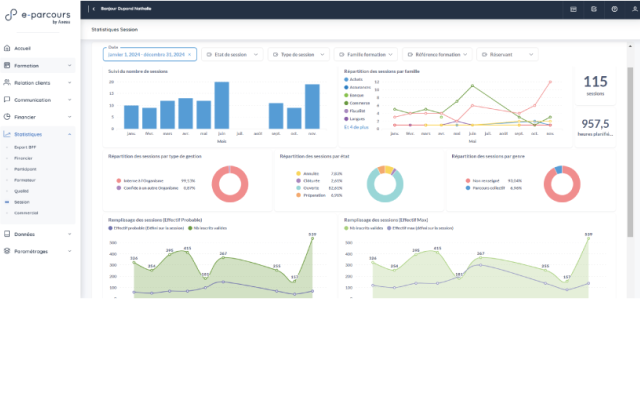Select the Session statistics sub-item
The width and height of the screenshot is (640, 400).
22,202
